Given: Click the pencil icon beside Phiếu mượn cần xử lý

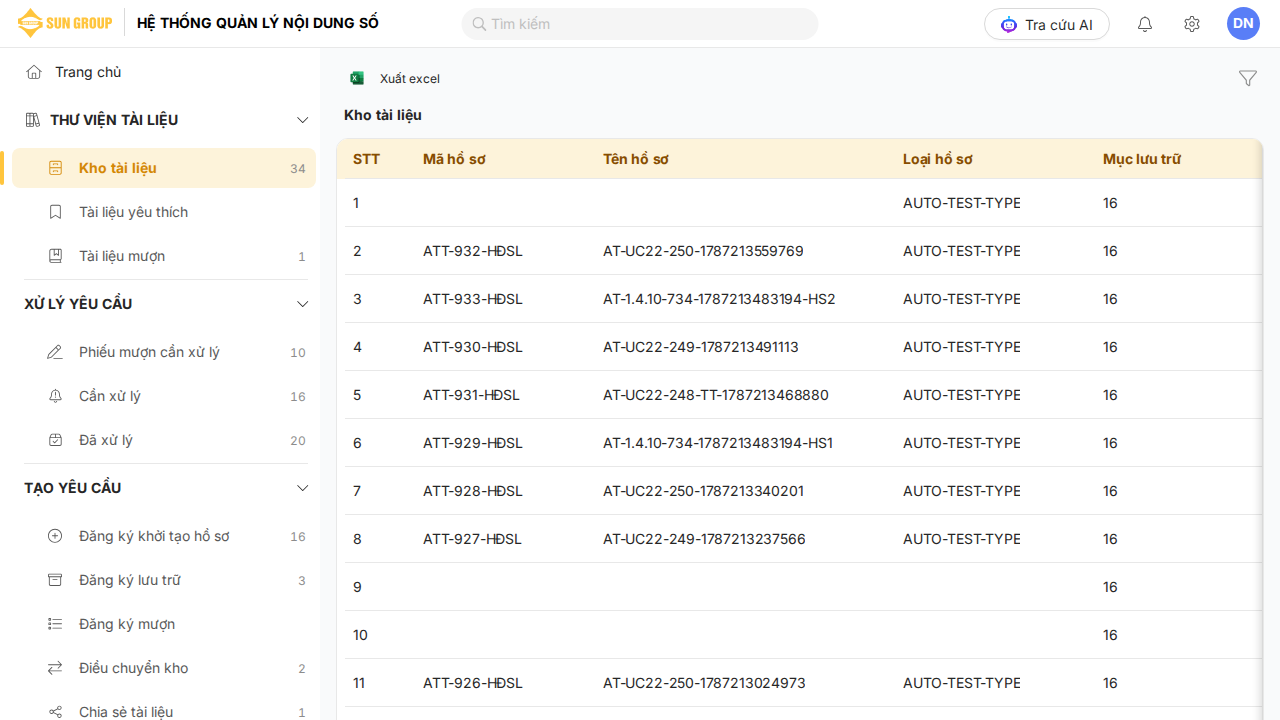Looking at the screenshot, I should click(56, 352).
